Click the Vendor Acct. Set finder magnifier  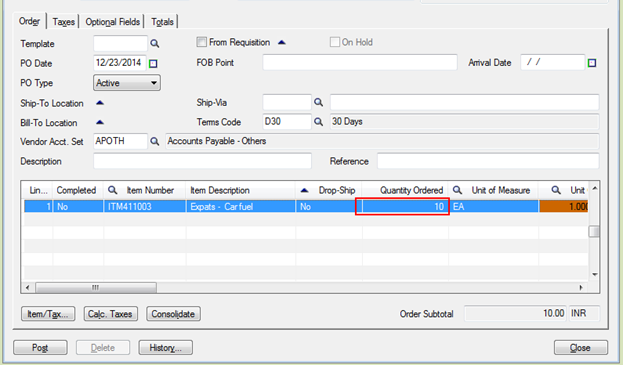(155, 141)
